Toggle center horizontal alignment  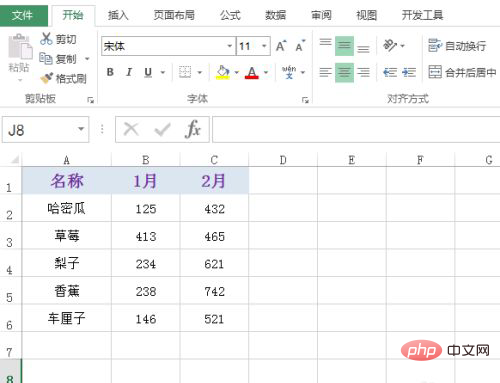[x=344, y=72]
